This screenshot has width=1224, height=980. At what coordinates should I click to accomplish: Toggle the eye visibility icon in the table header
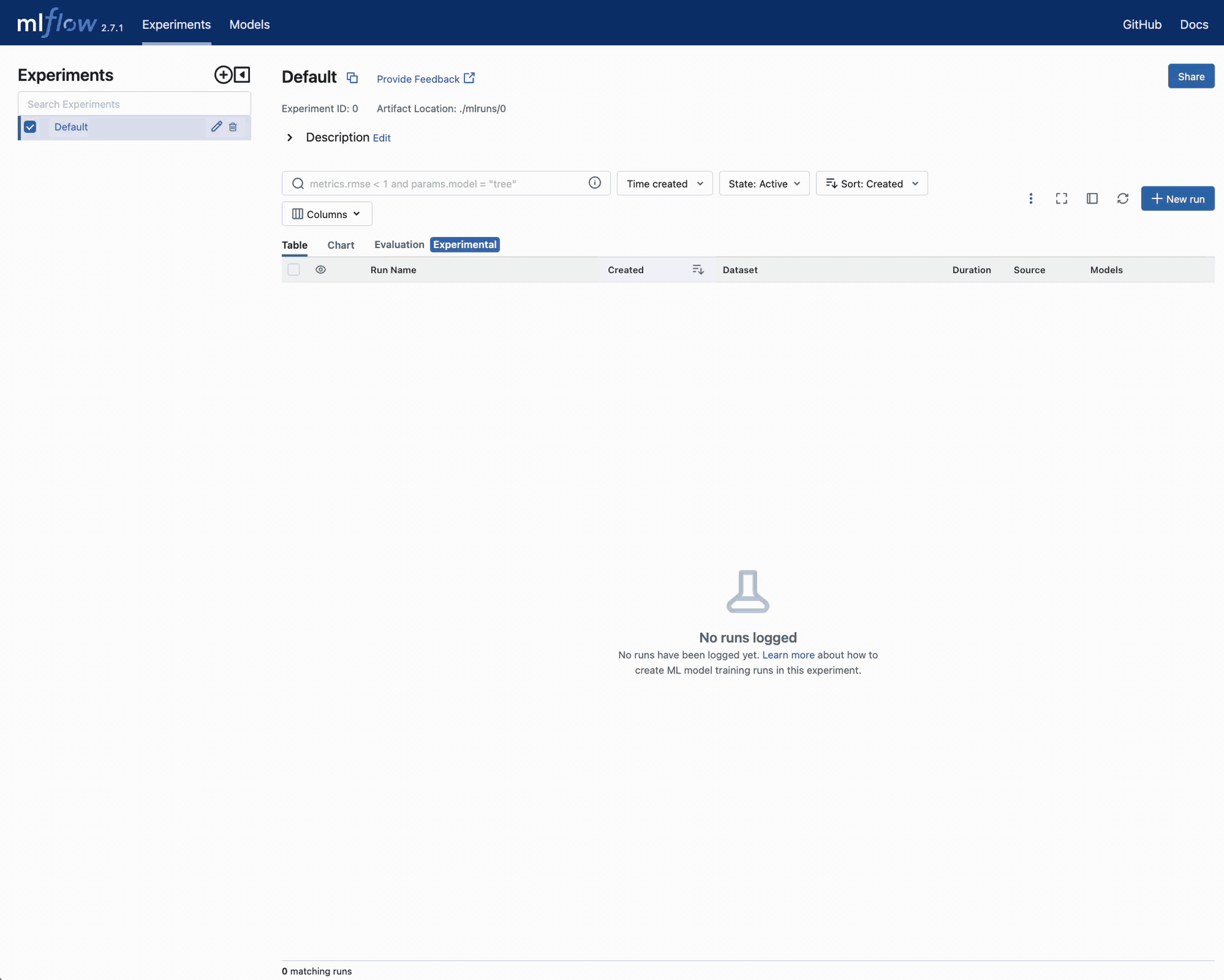click(320, 269)
